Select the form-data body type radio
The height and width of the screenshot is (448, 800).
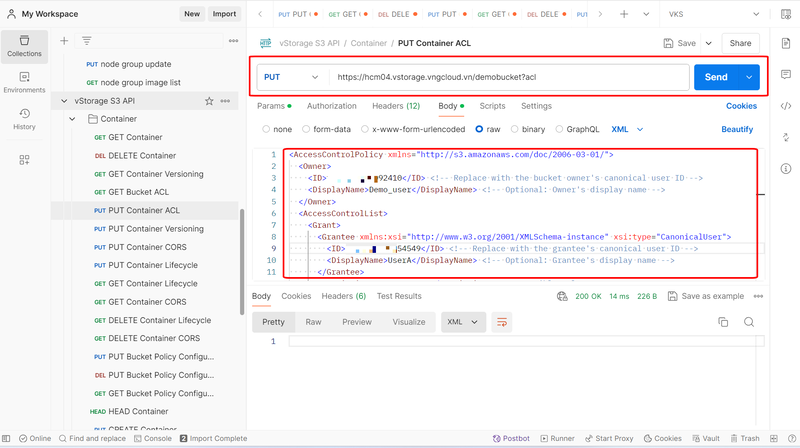[306, 129]
